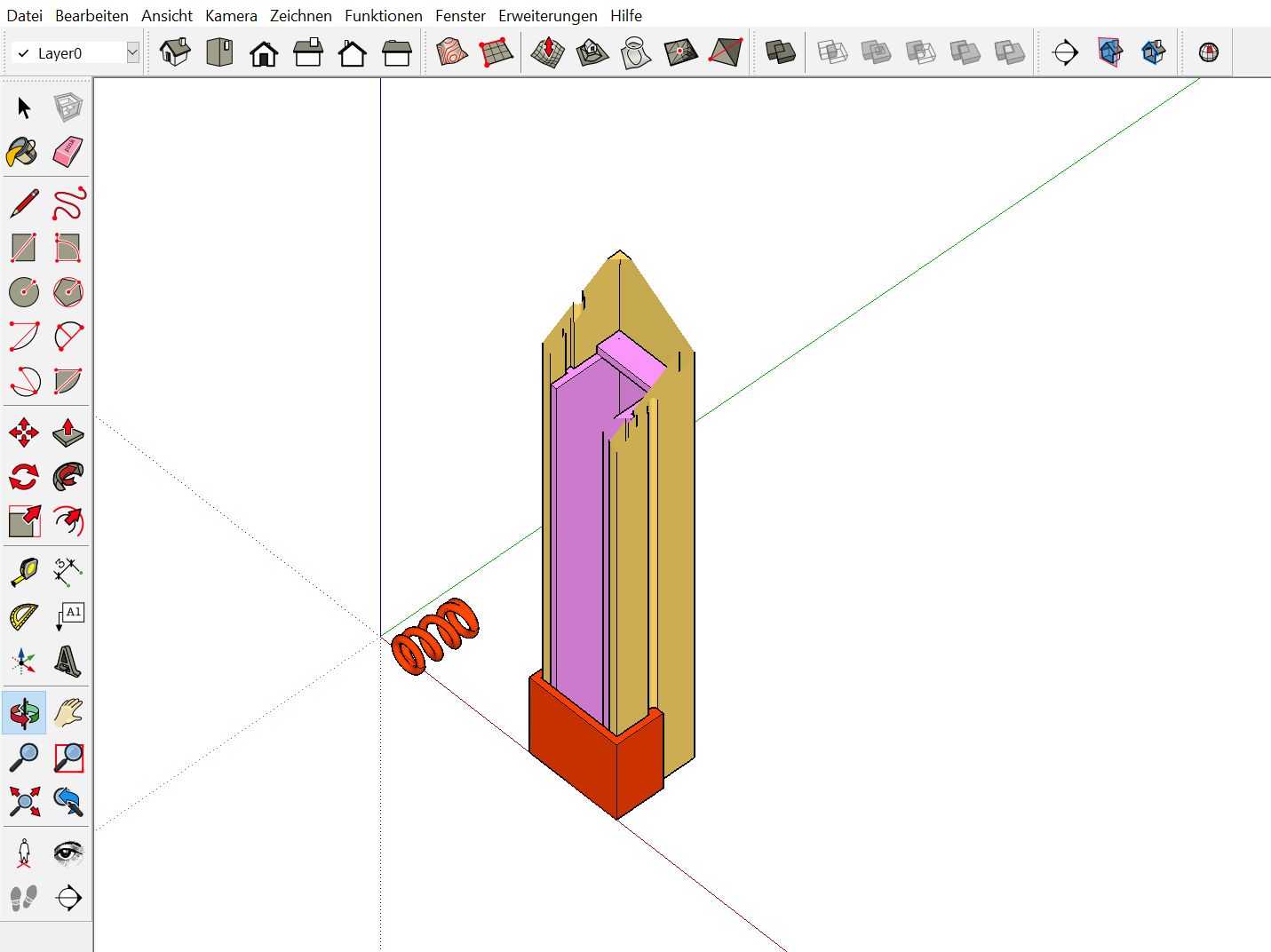Click the Hilfe menu
The height and width of the screenshot is (952, 1271).
coord(626,16)
